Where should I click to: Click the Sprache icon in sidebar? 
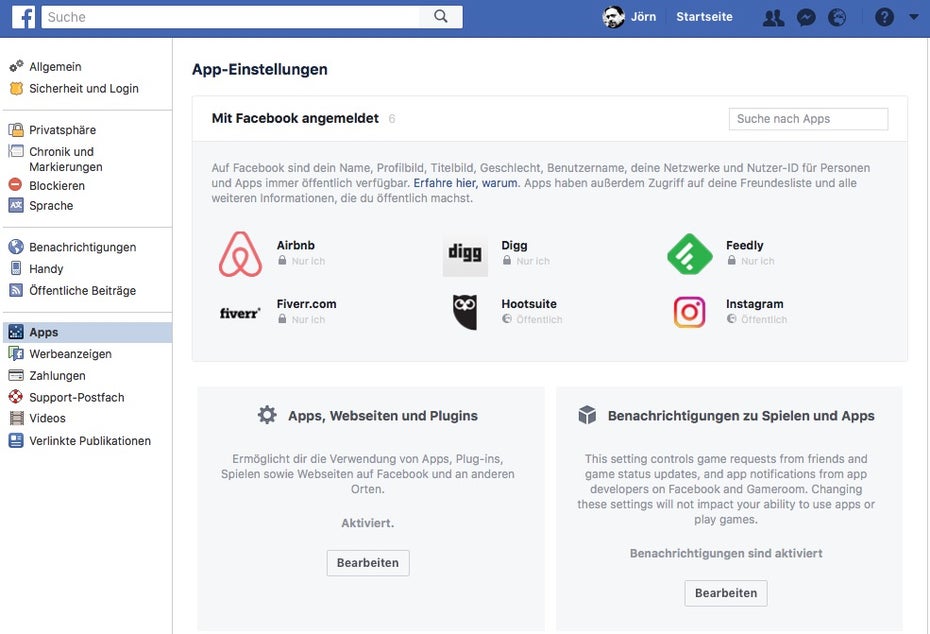tap(16, 205)
